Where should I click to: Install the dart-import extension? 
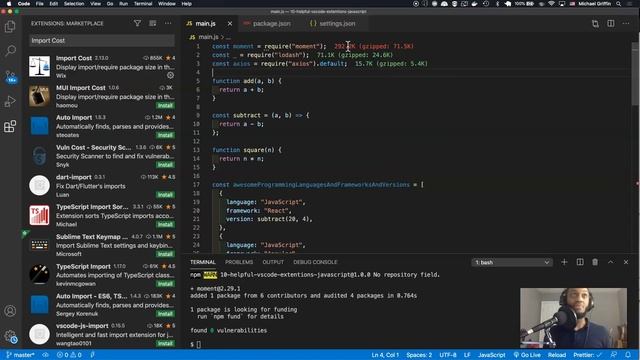pyautogui.click(x=165, y=195)
